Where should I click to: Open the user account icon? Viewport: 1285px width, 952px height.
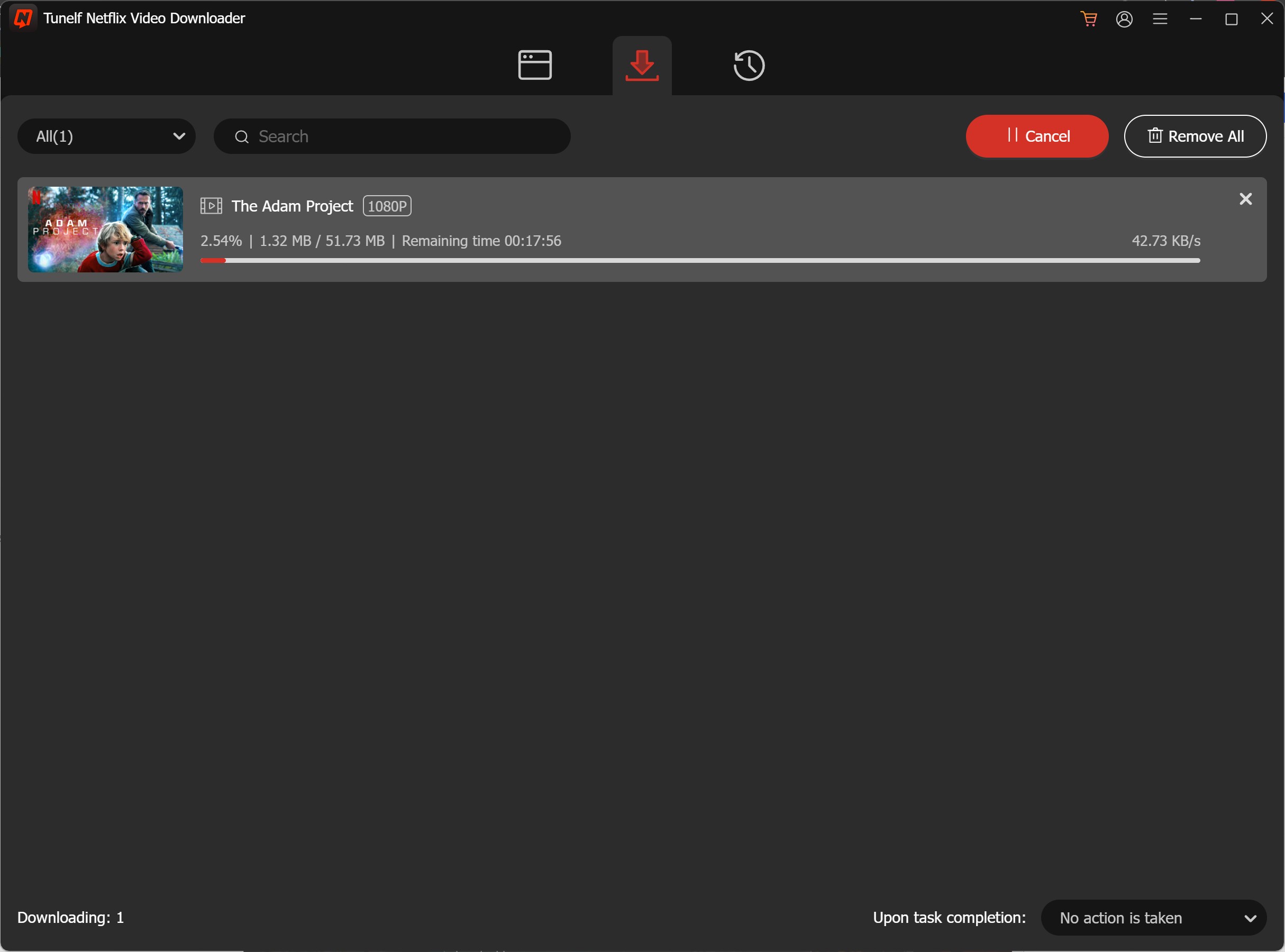point(1124,19)
